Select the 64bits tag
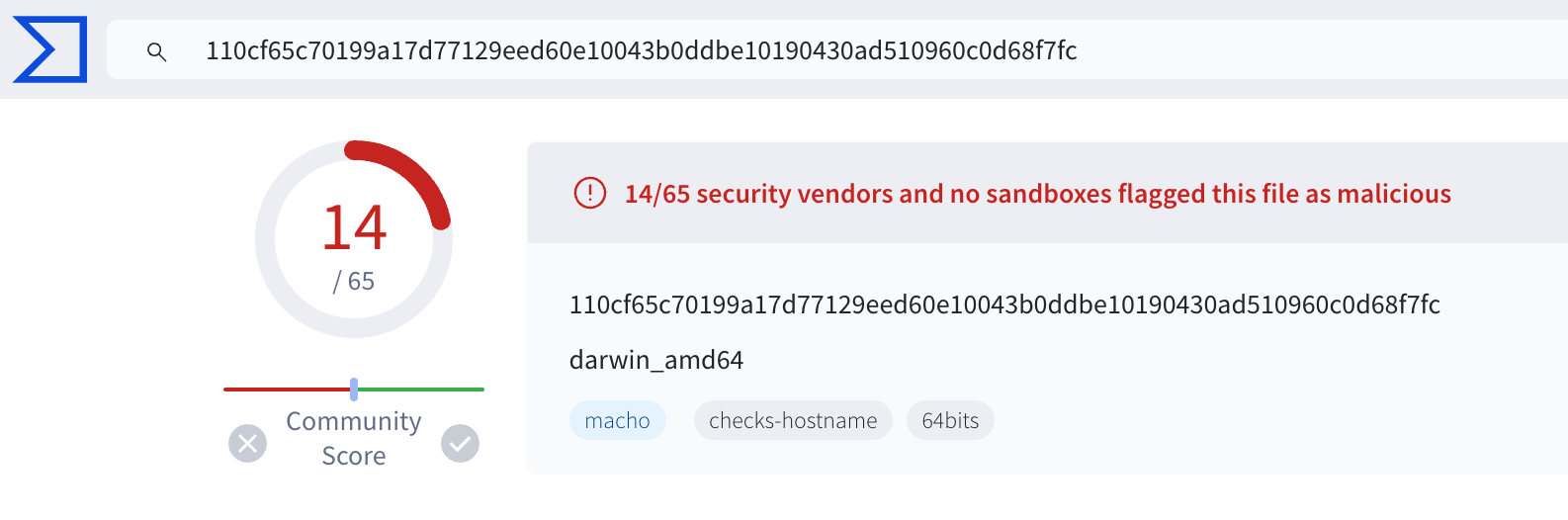Viewport: 1568px width, 520px height. 950,420
